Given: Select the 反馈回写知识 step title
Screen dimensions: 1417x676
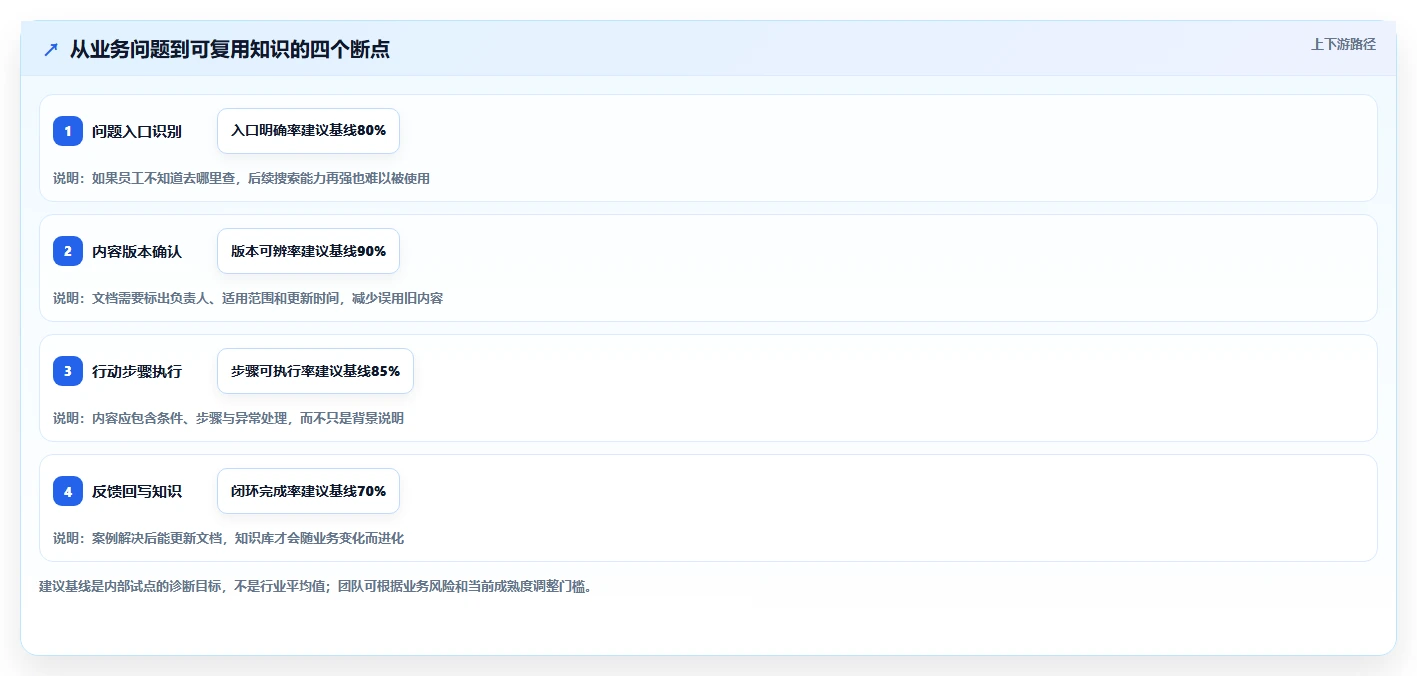Looking at the screenshot, I should (137, 491).
